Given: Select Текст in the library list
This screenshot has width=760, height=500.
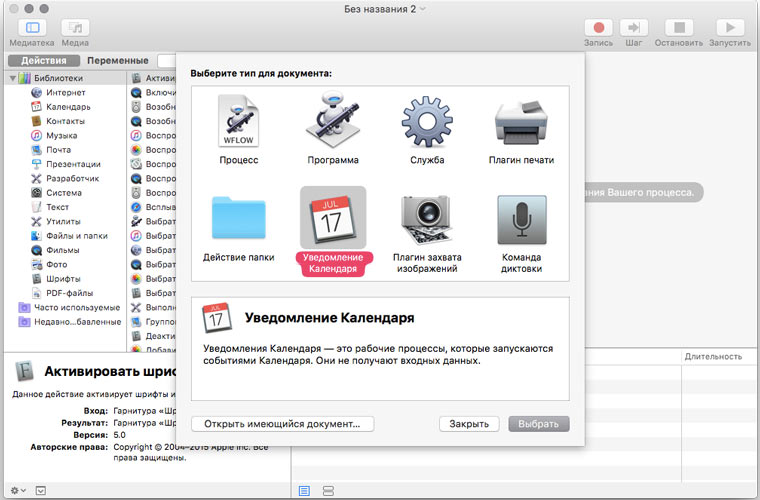Looking at the screenshot, I should coord(65,207).
